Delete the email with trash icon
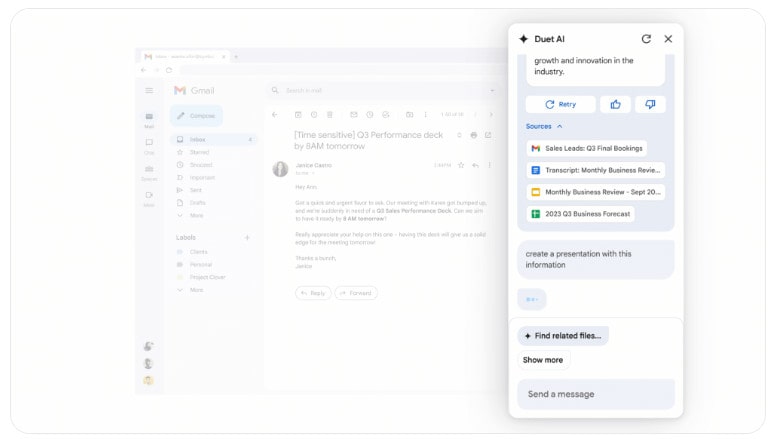Viewport: 773px width, 439px height. coord(330,115)
